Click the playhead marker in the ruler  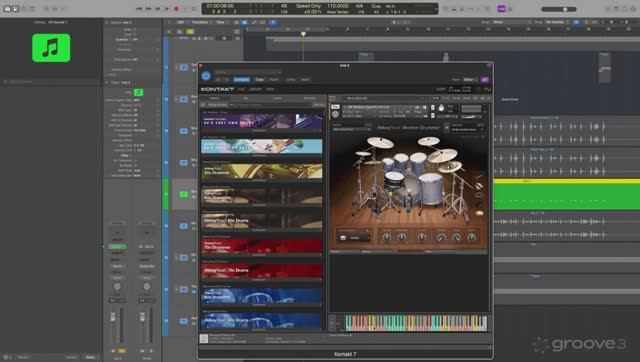tap(303, 34)
